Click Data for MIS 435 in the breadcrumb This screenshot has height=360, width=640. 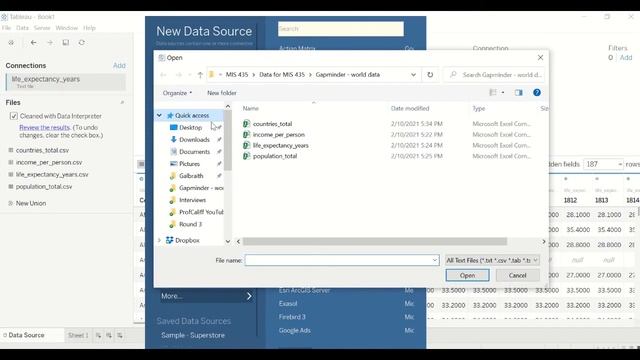[282, 75]
